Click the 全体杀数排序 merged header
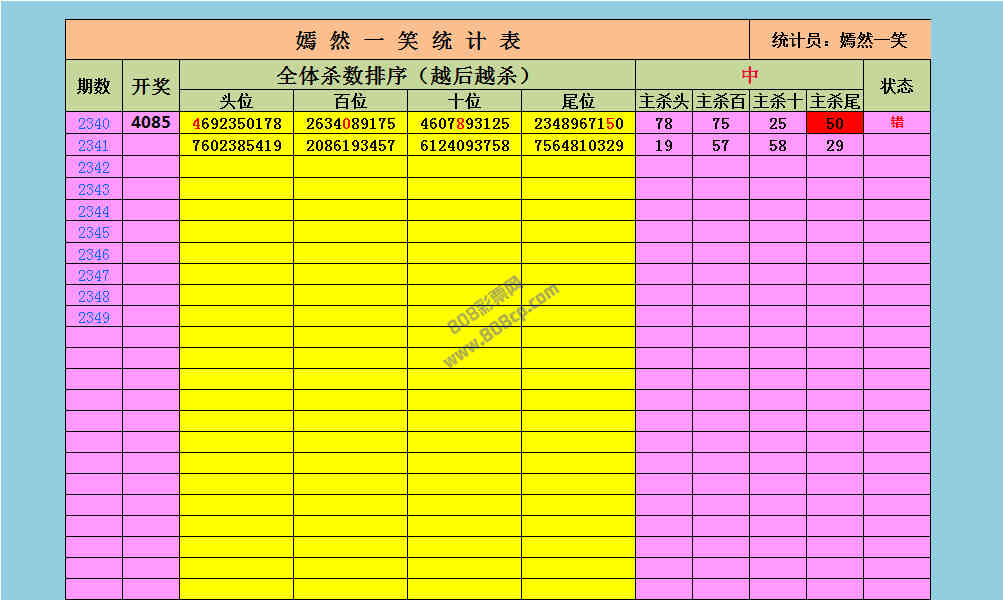 (407, 75)
